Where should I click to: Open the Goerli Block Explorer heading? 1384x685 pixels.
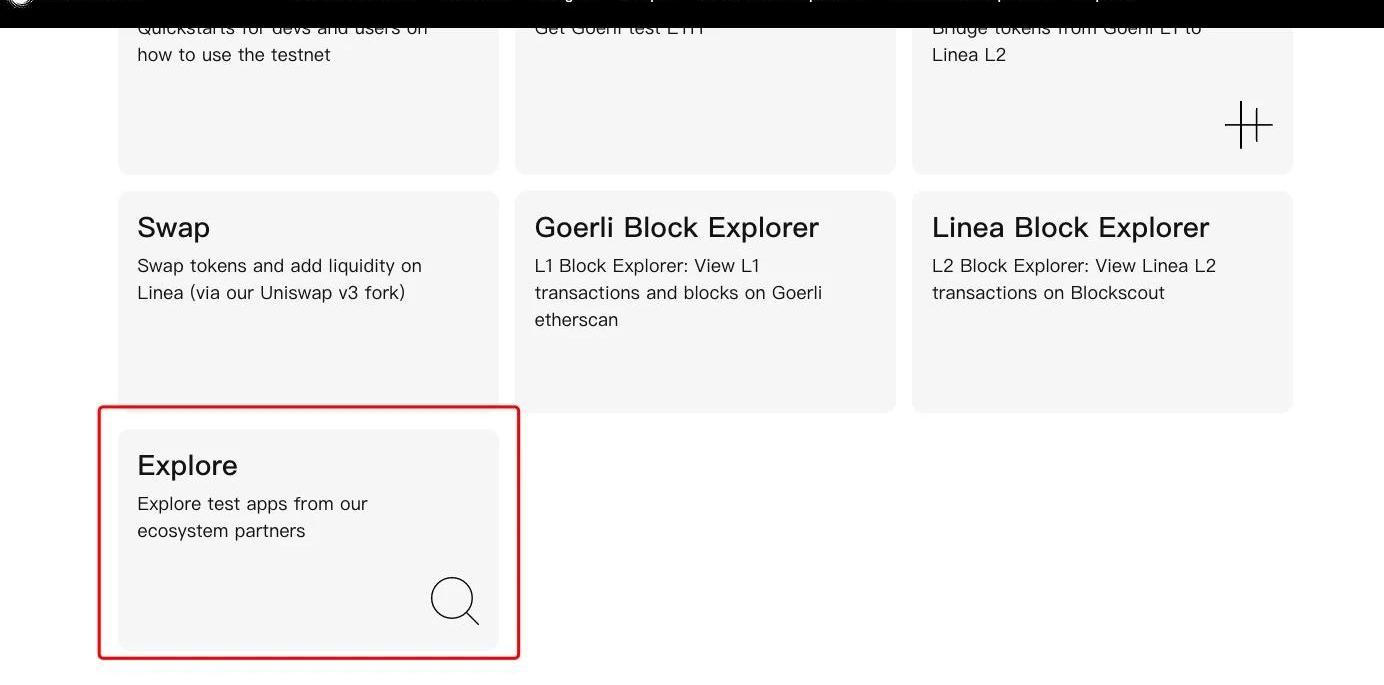(676, 228)
